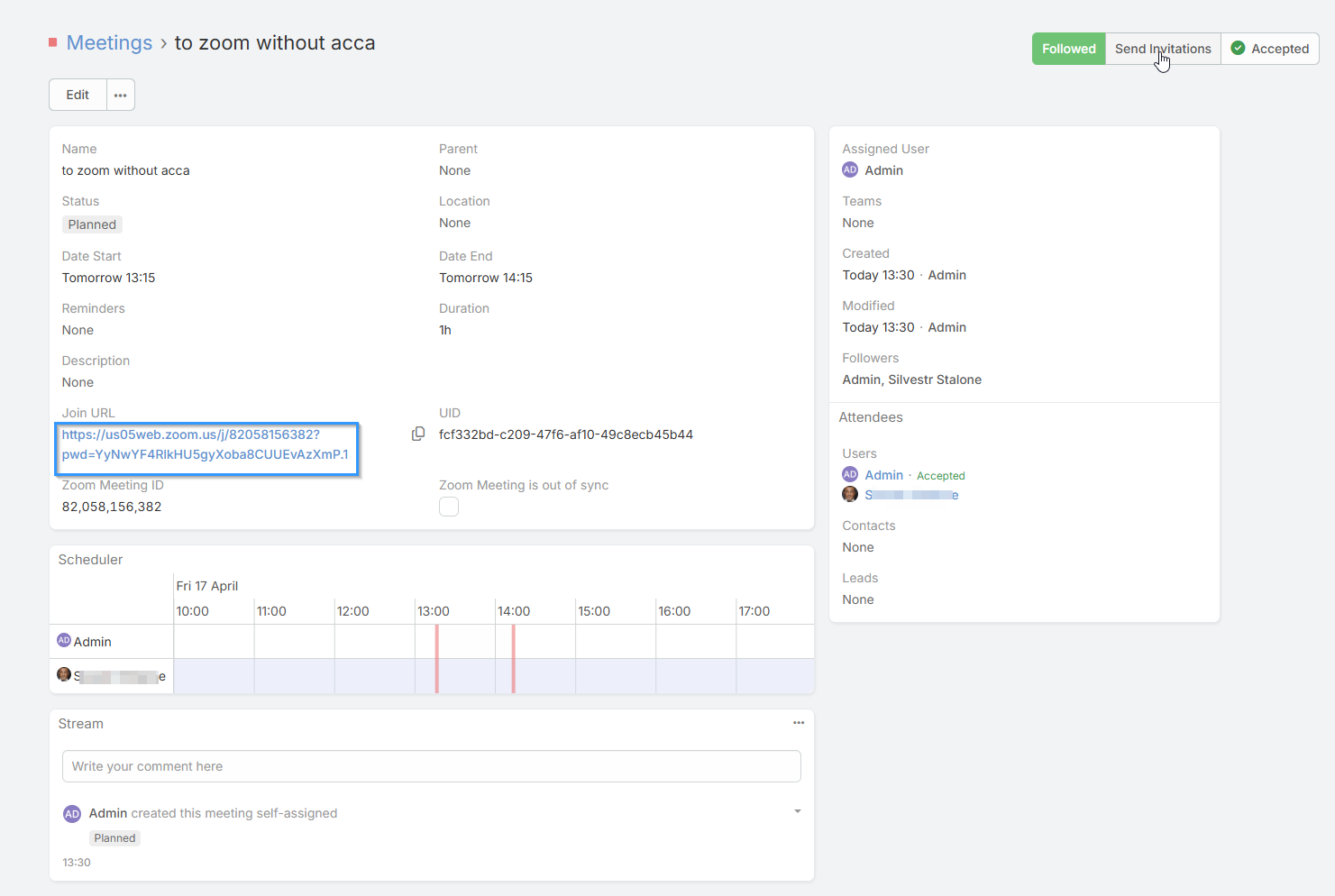Open the Stream panel three-dot menu
1335x896 pixels.
pos(799,723)
